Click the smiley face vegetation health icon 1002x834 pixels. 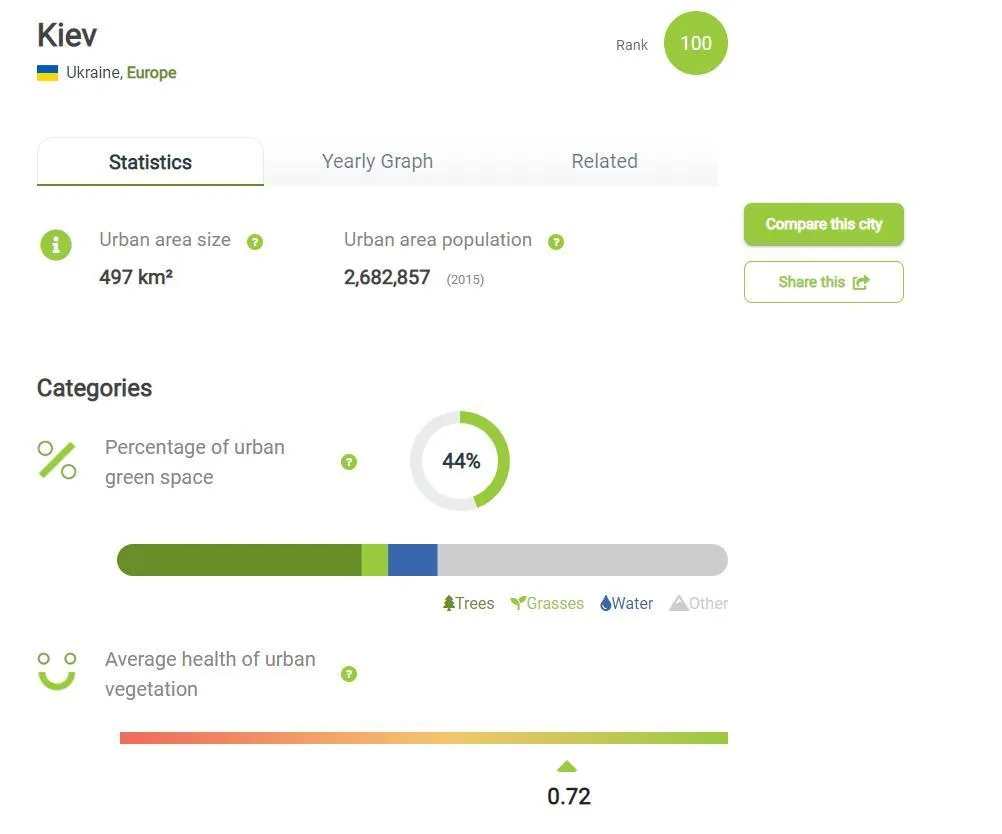(57, 671)
